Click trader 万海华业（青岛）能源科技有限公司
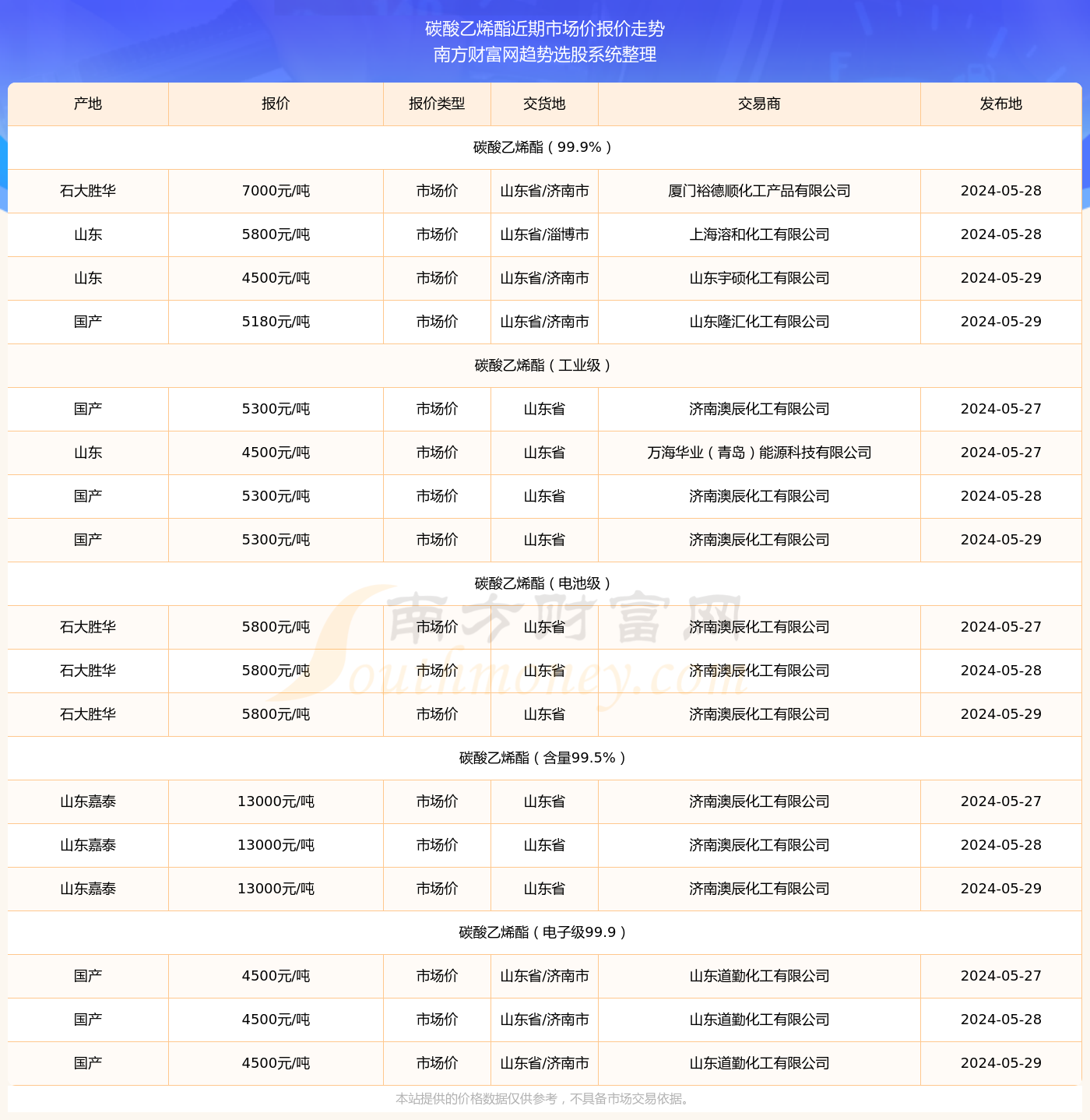The height and width of the screenshot is (1120, 1090). click(x=759, y=453)
